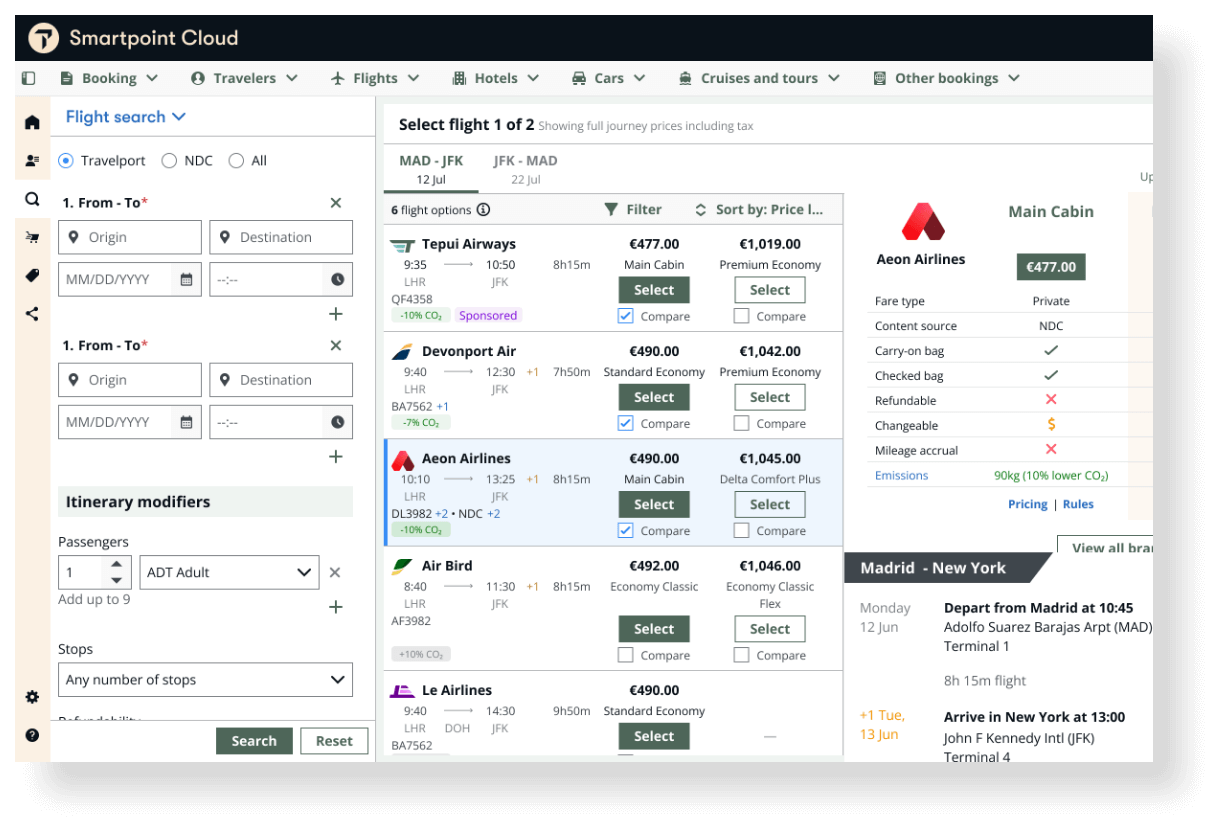1228x837 pixels.
Task: Open the Pricing link for Aeon Airlines
Action: click(1027, 504)
